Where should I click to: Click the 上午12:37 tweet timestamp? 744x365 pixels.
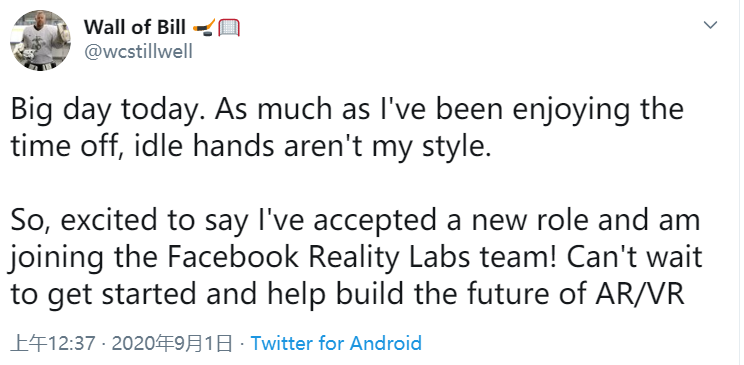pyautogui.click(x=53, y=343)
